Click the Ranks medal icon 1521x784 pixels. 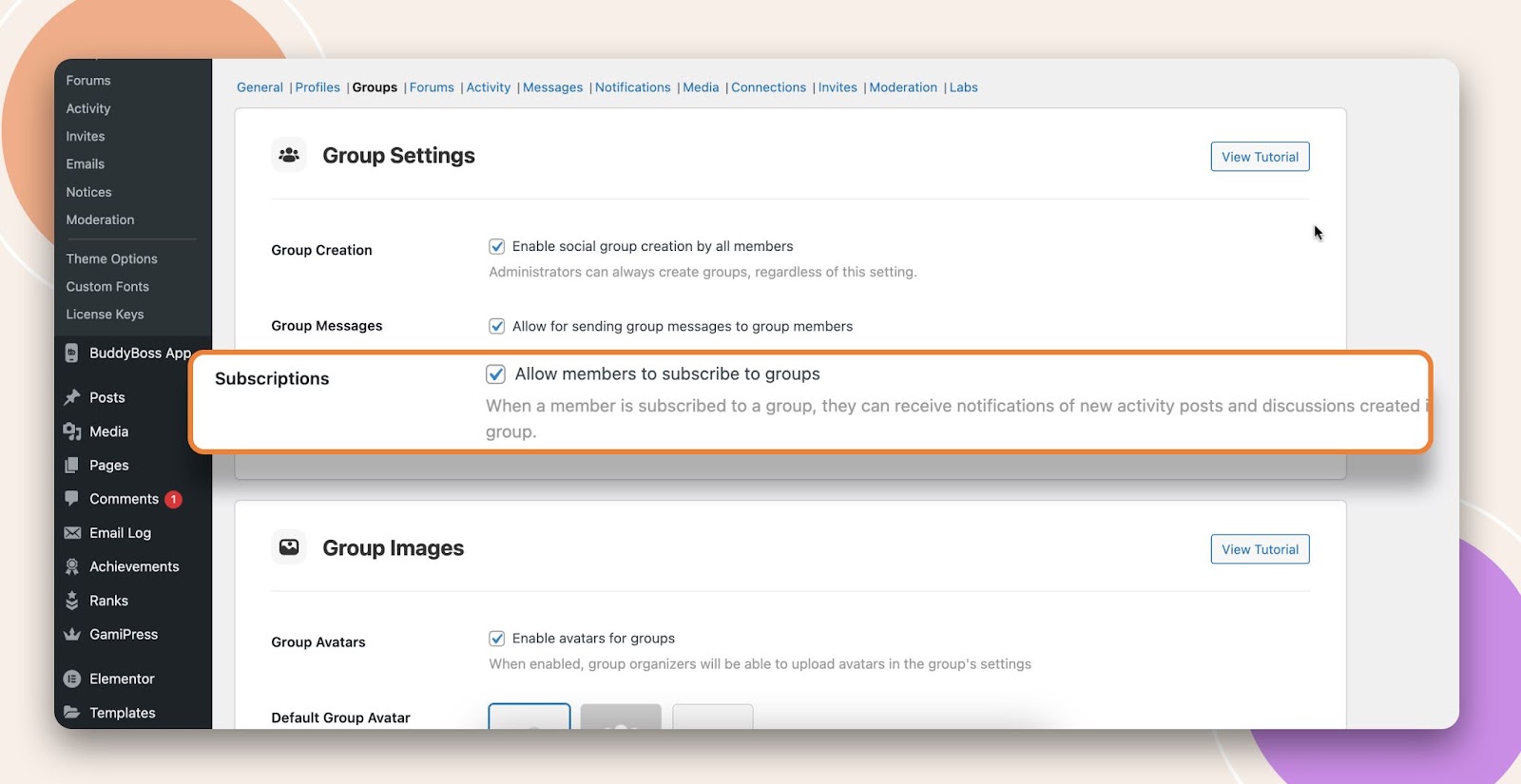[71, 601]
